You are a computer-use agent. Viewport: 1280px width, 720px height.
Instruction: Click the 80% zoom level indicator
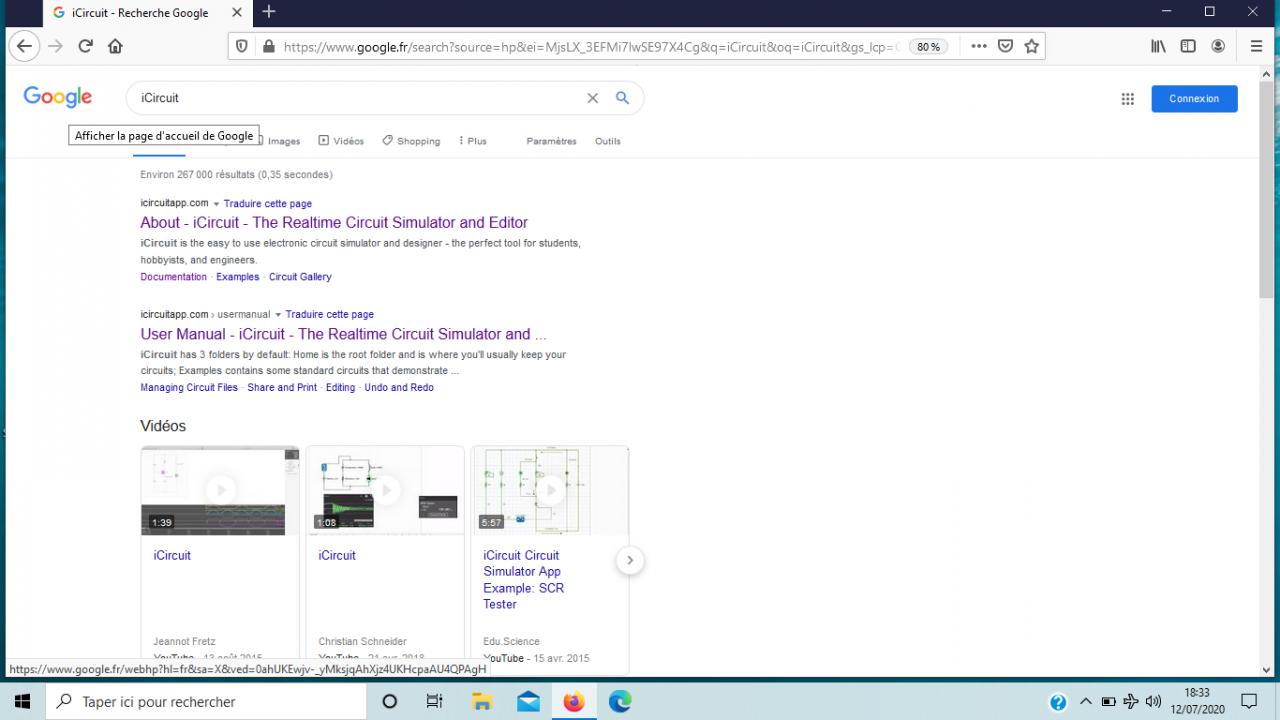[x=928, y=46]
